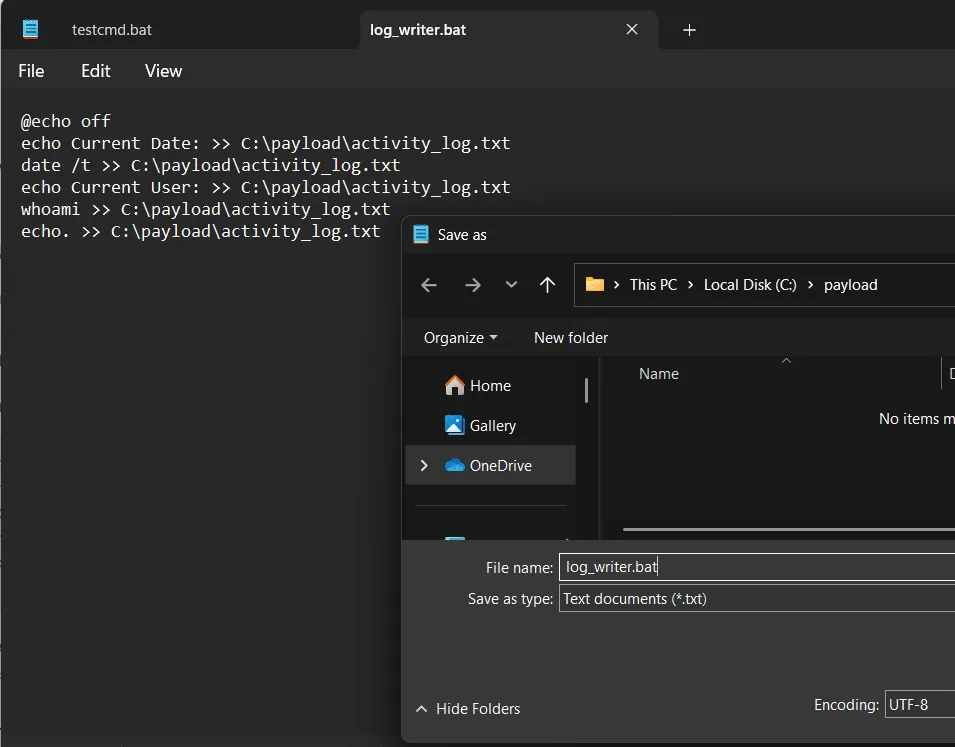This screenshot has height=747, width=955.
Task: Click the back arrow in Save As dialog
Action: pos(428,284)
